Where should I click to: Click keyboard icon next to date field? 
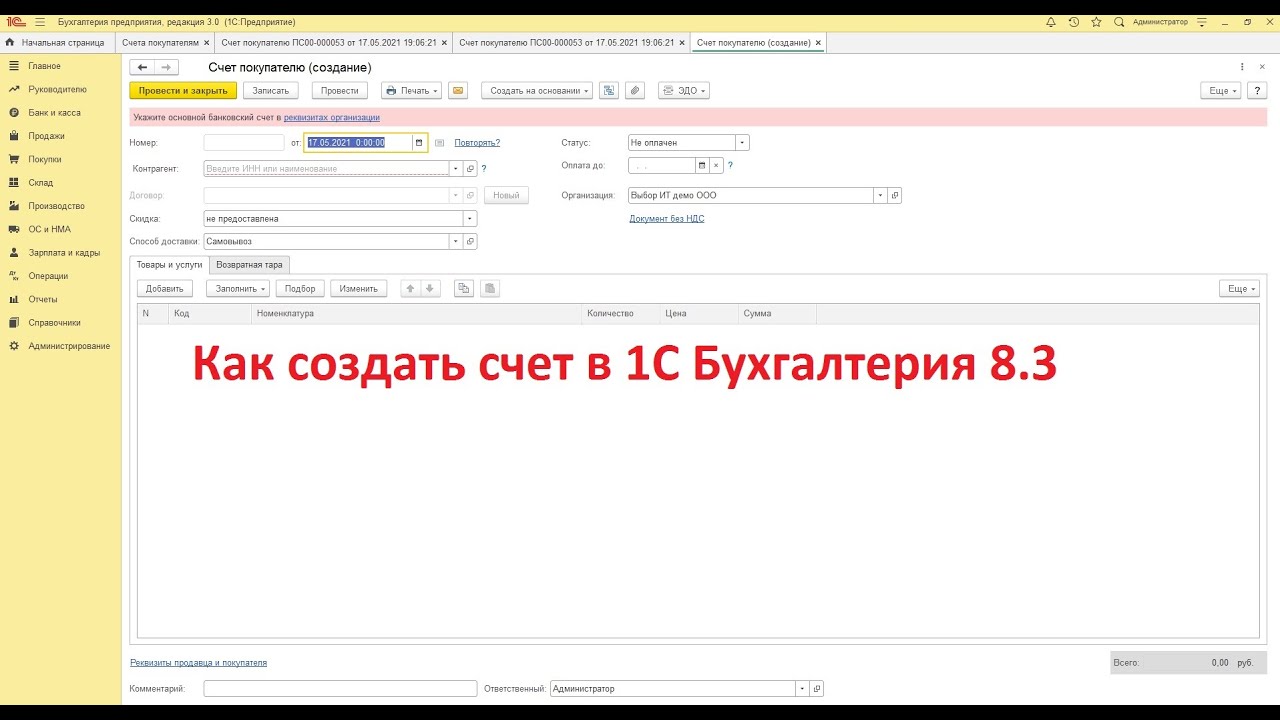(439, 143)
